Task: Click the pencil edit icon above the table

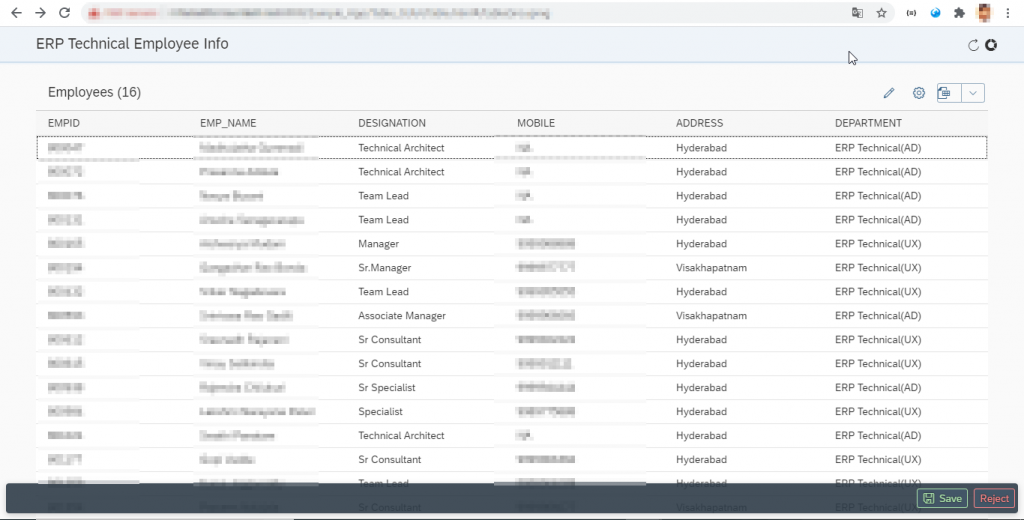Action: pyautogui.click(x=889, y=93)
